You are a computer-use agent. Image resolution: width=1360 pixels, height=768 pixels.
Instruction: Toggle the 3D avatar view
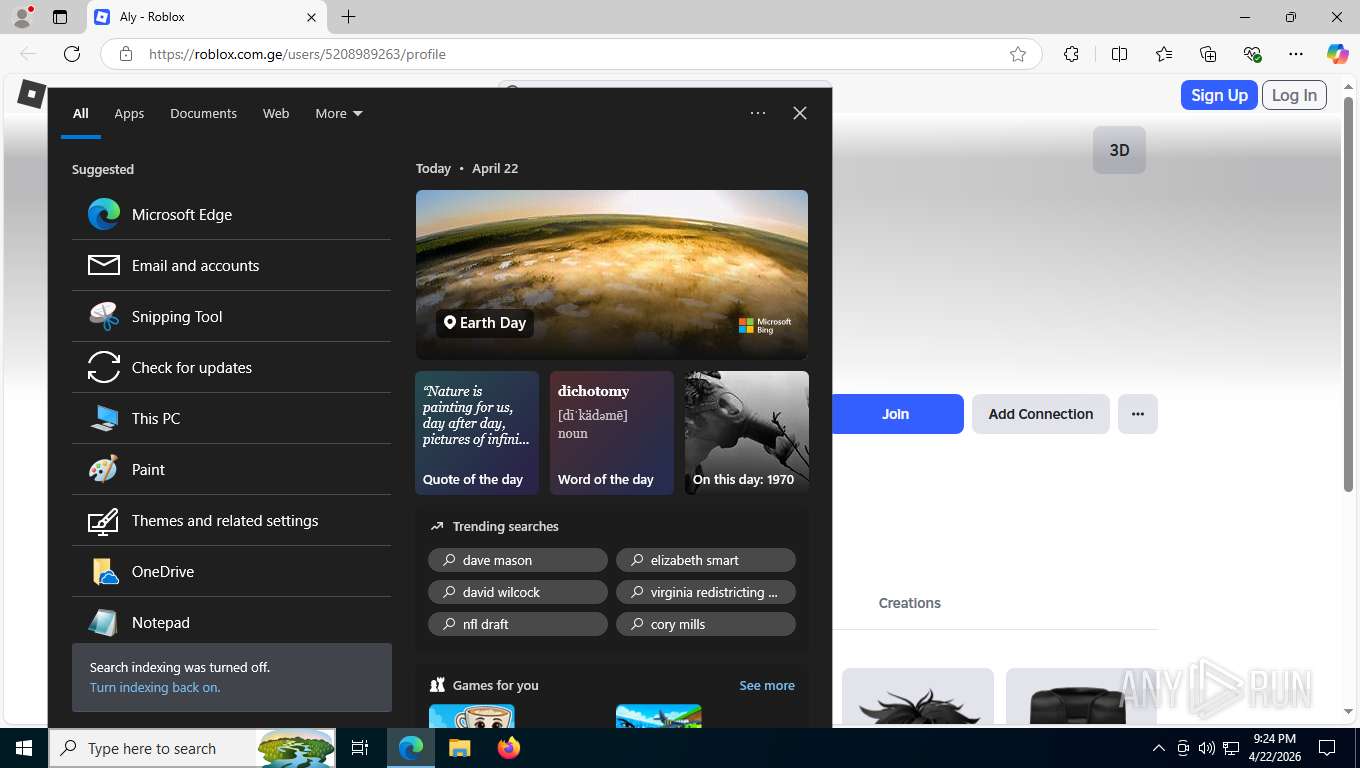(1119, 150)
